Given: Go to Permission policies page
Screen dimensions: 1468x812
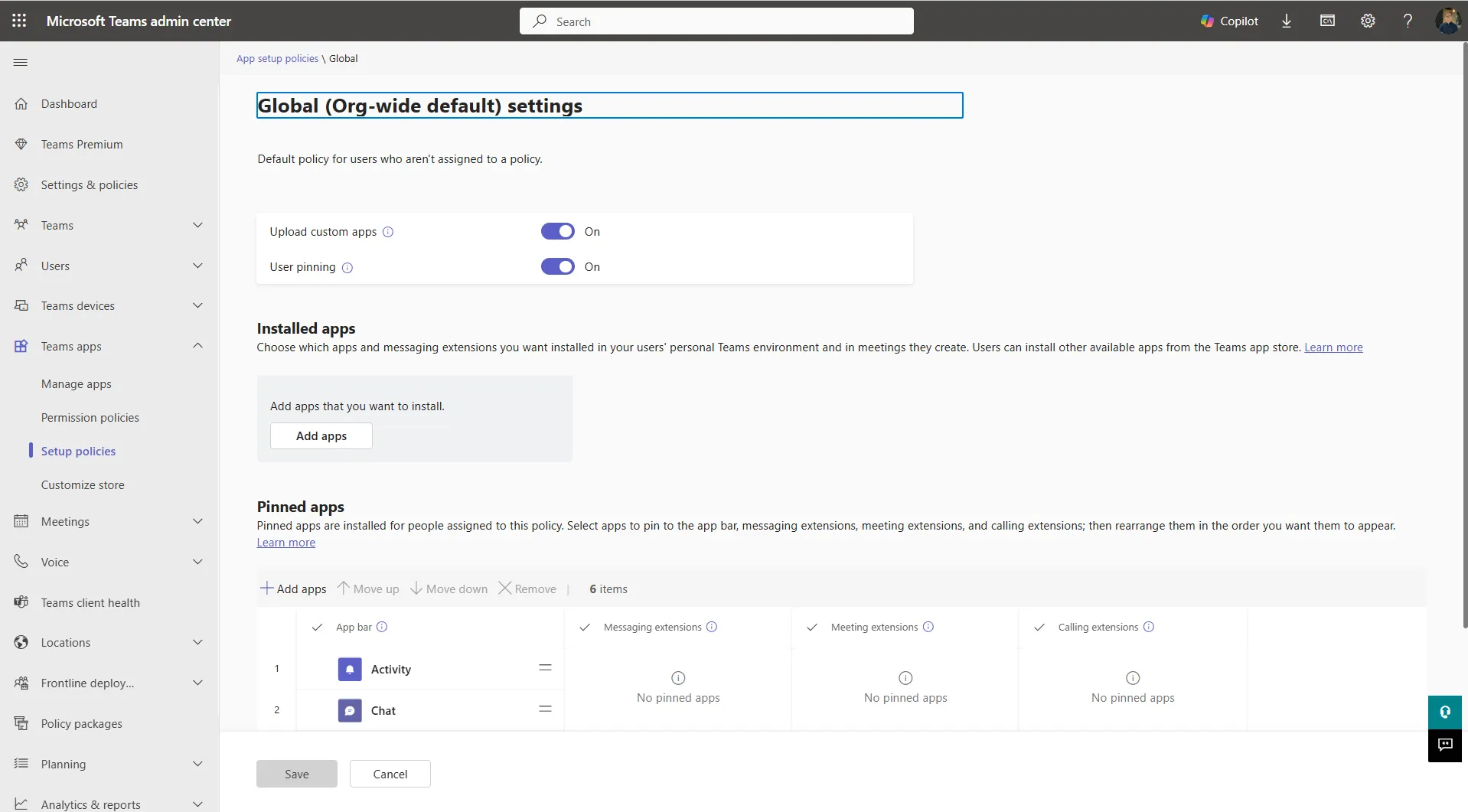Looking at the screenshot, I should point(90,417).
